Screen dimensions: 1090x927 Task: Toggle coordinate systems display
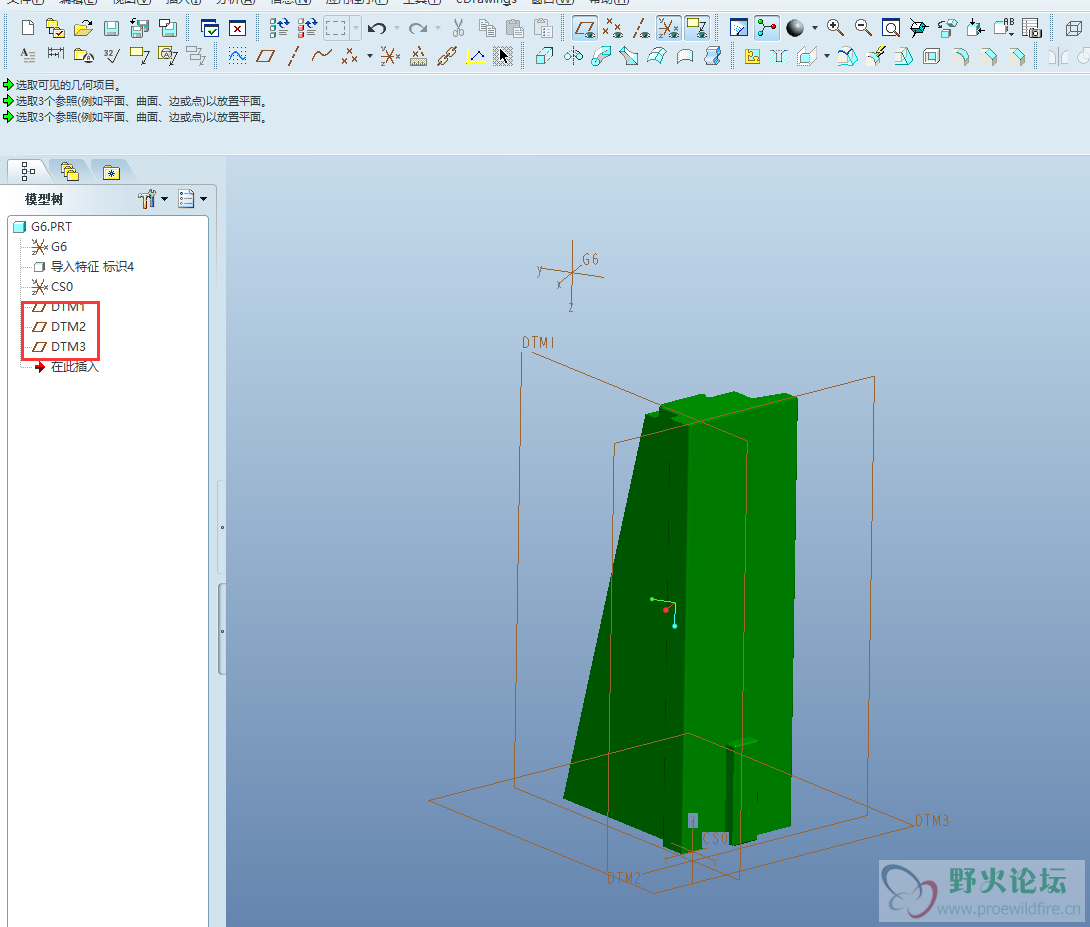[669, 28]
